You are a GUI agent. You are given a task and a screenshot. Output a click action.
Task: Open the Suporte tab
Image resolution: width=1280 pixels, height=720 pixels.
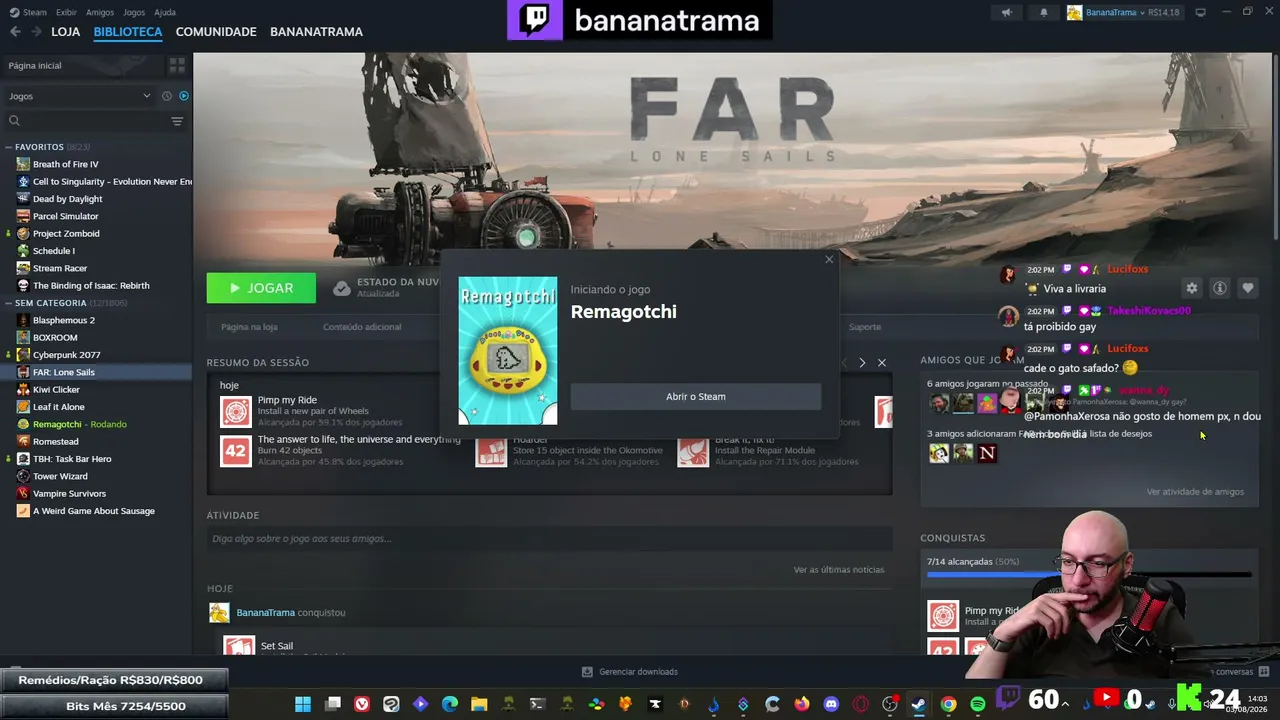click(865, 327)
